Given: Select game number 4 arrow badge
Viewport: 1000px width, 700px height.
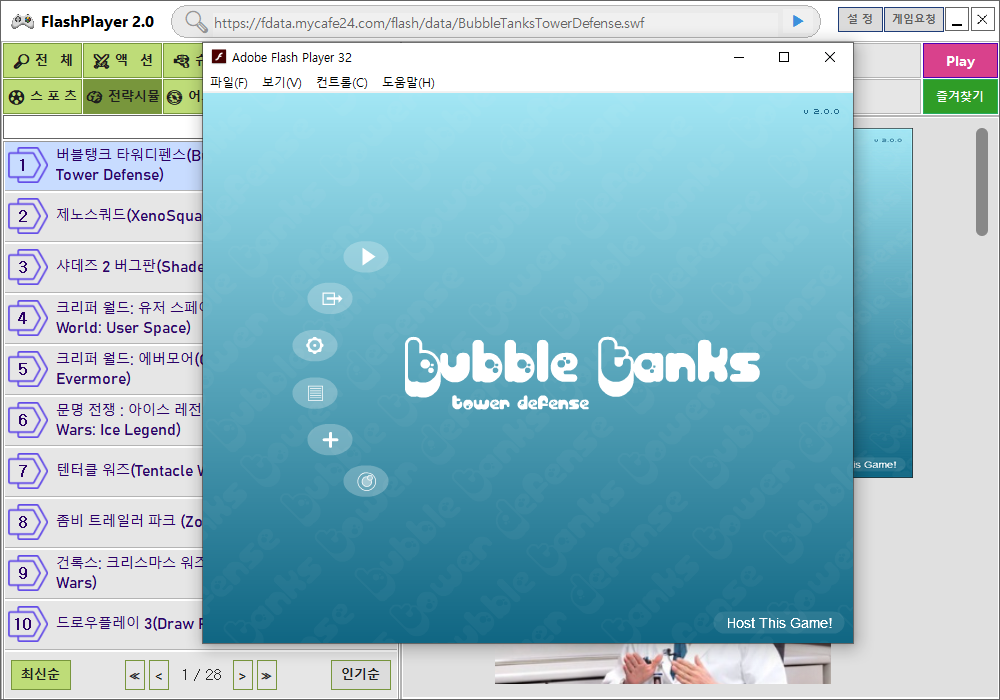Looking at the screenshot, I should click(27, 318).
